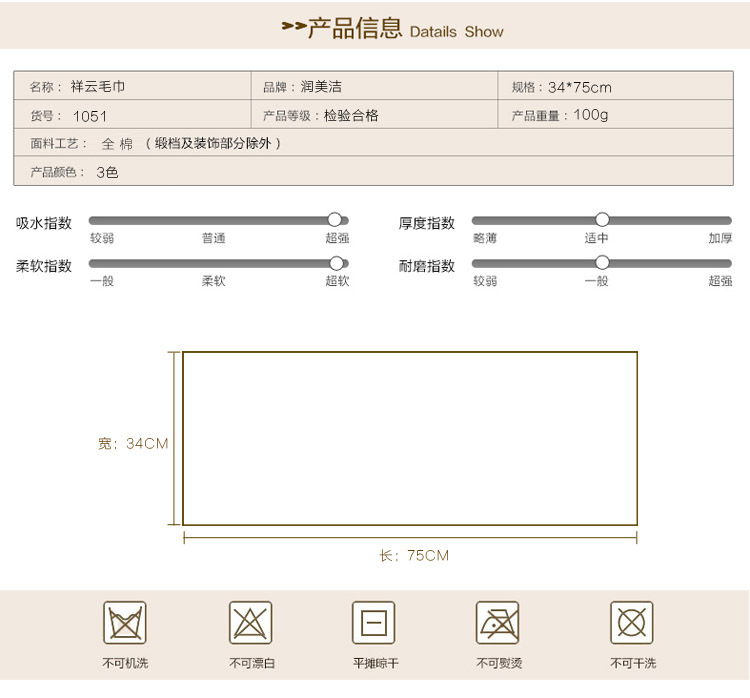Click the 面料工艺 全棉 row
The height and width of the screenshot is (698, 750).
click(x=374, y=143)
